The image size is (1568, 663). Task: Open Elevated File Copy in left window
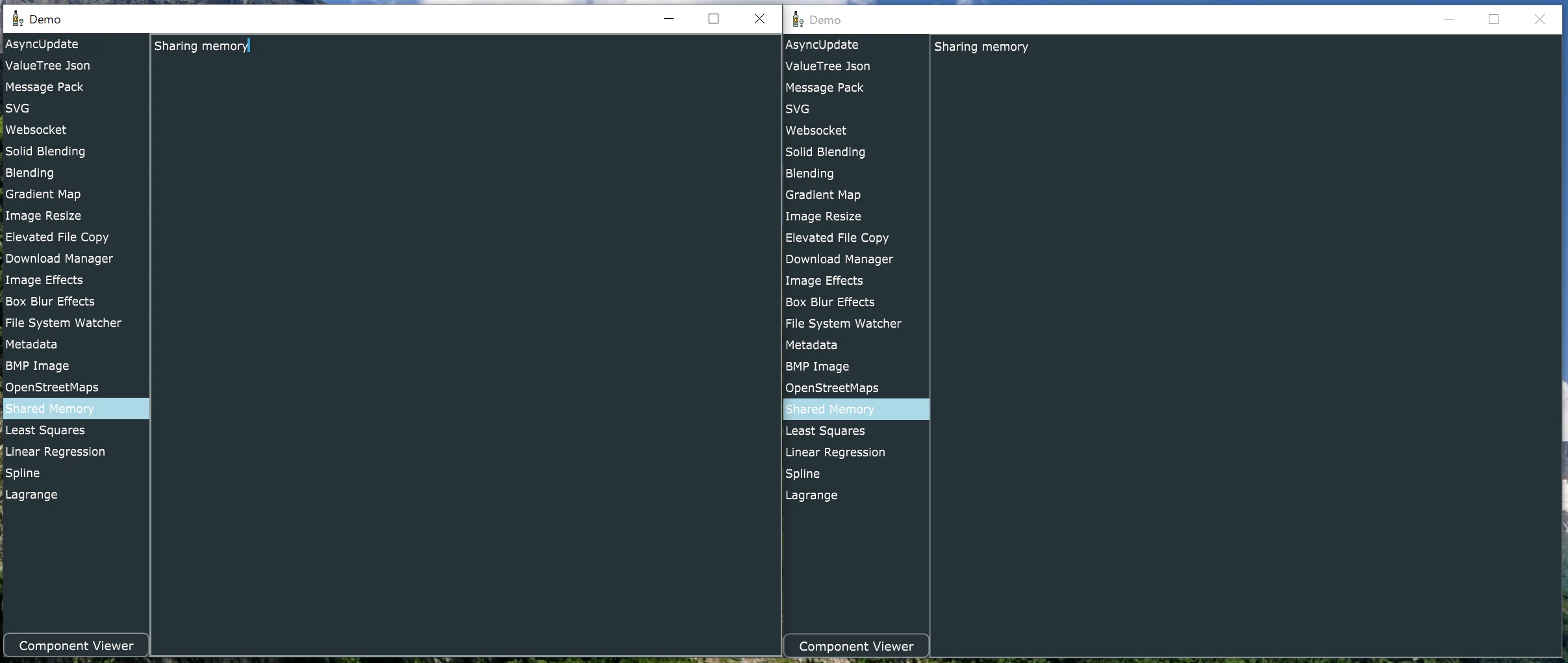(x=77, y=237)
